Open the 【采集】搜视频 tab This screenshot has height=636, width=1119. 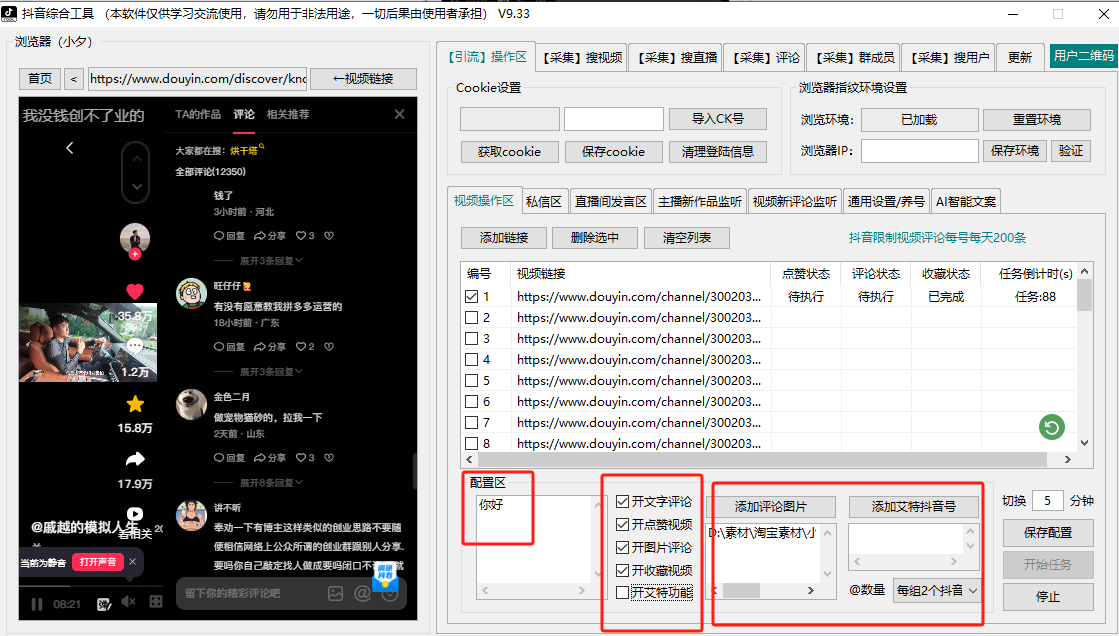(583, 58)
